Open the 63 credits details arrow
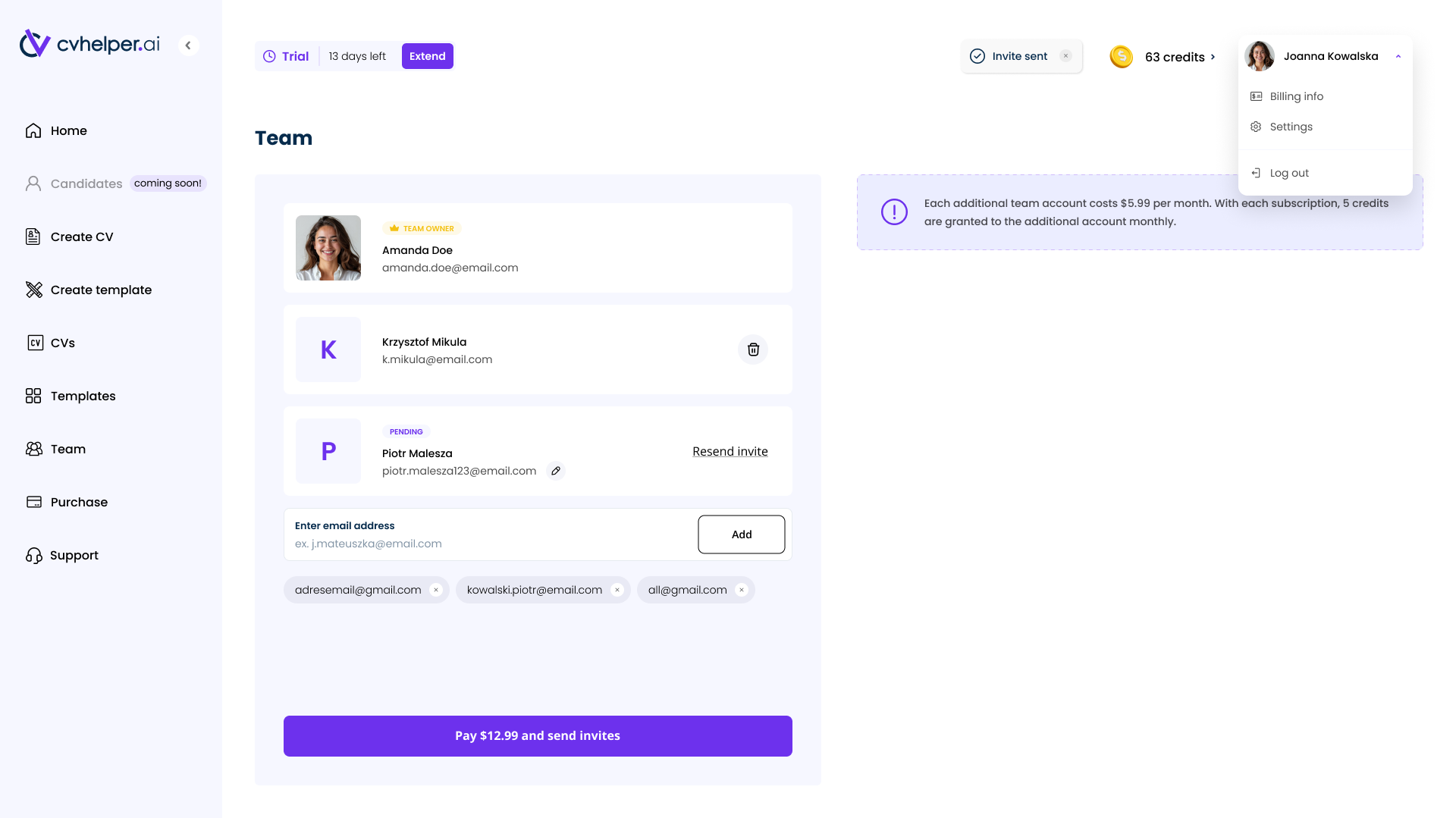The image size is (1456, 818). tap(1213, 57)
